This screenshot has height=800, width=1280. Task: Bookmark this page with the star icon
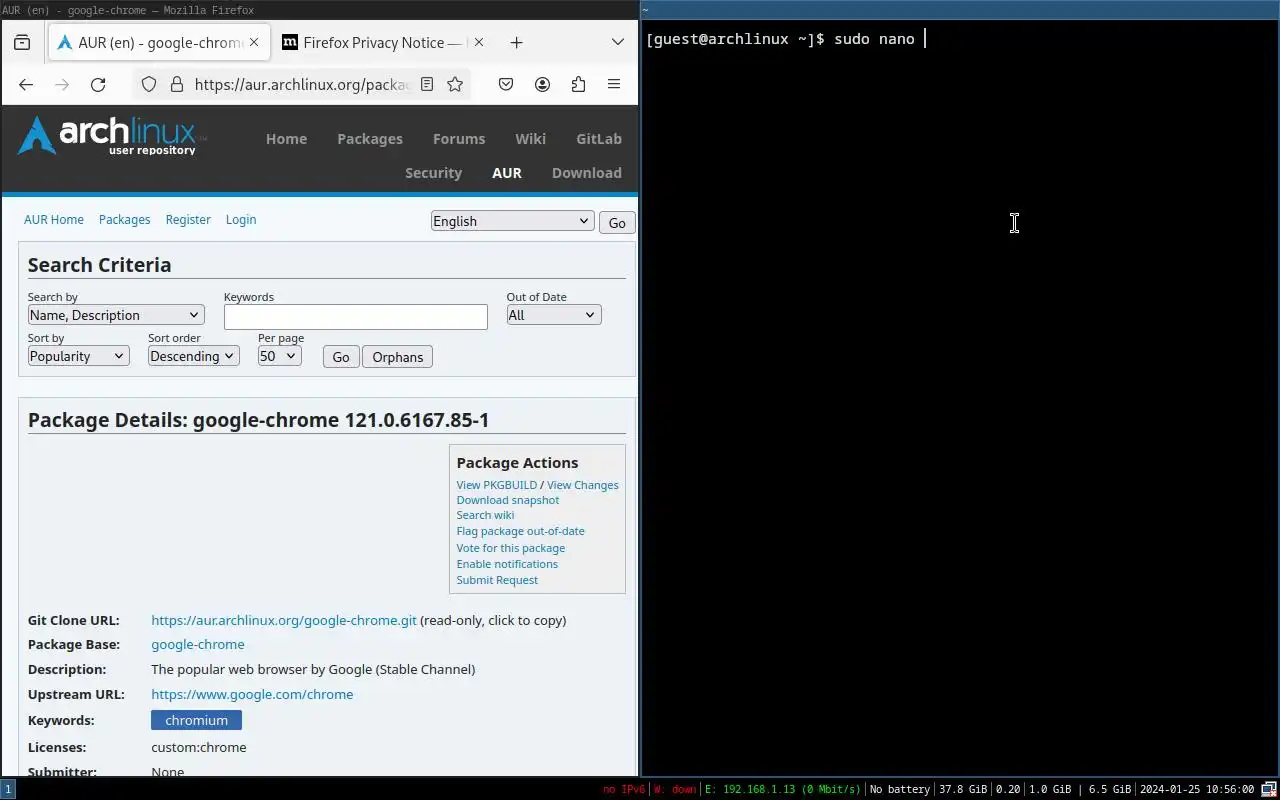(455, 85)
